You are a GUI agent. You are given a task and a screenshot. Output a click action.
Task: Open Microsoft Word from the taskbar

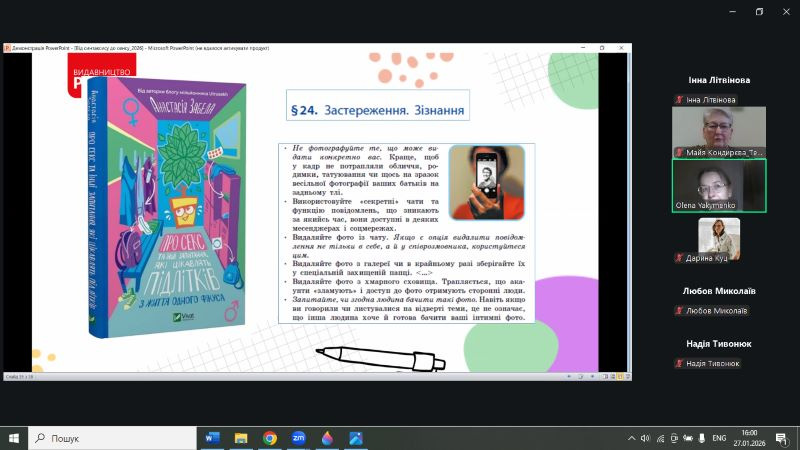point(212,438)
